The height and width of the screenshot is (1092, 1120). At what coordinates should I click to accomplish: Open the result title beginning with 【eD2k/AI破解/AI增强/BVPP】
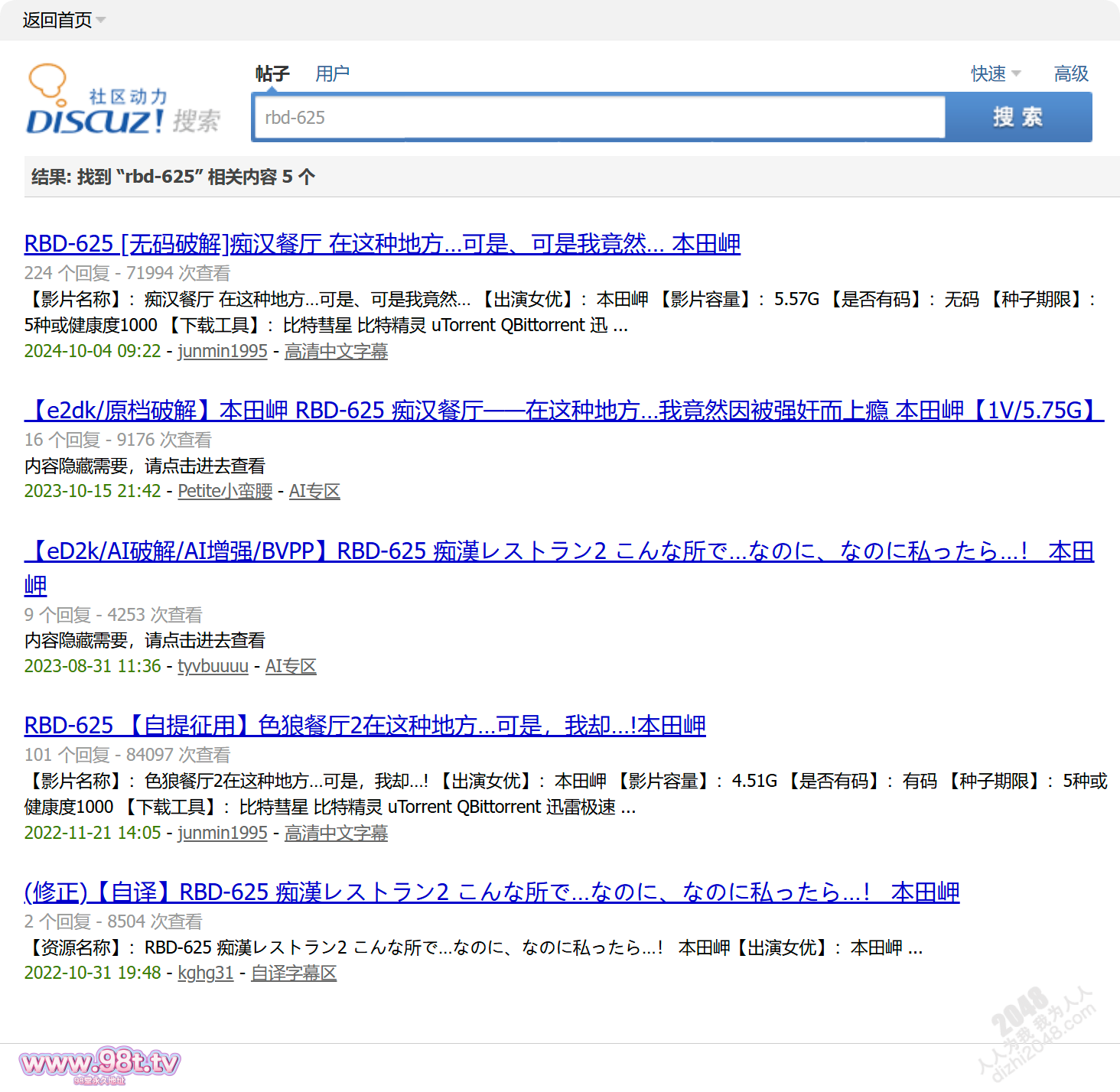(558, 551)
